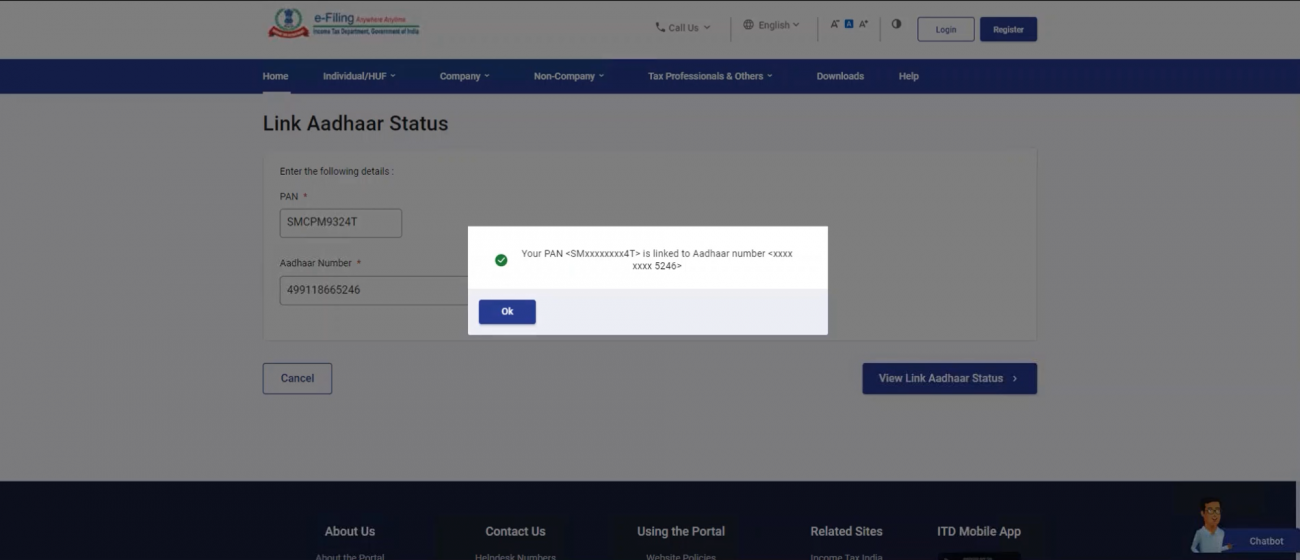Decrease font size with A- icon
The height and width of the screenshot is (560, 1300).
[834, 24]
